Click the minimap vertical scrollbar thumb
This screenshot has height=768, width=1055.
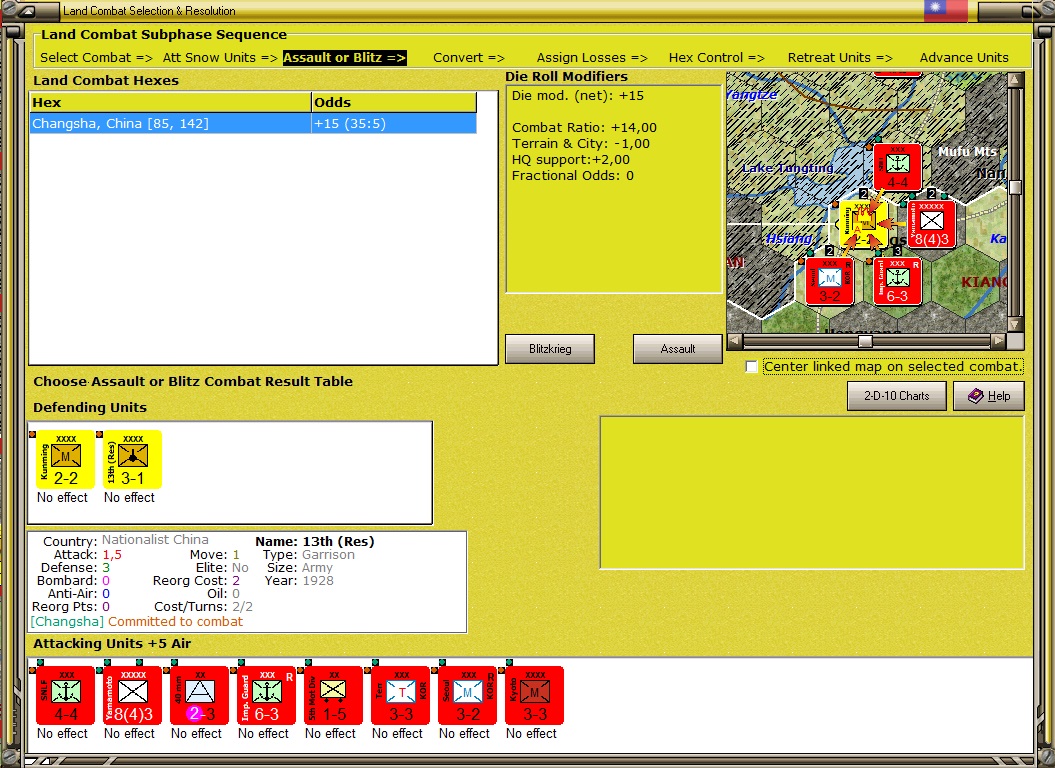pyautogui.click(x=1015, y=187)
